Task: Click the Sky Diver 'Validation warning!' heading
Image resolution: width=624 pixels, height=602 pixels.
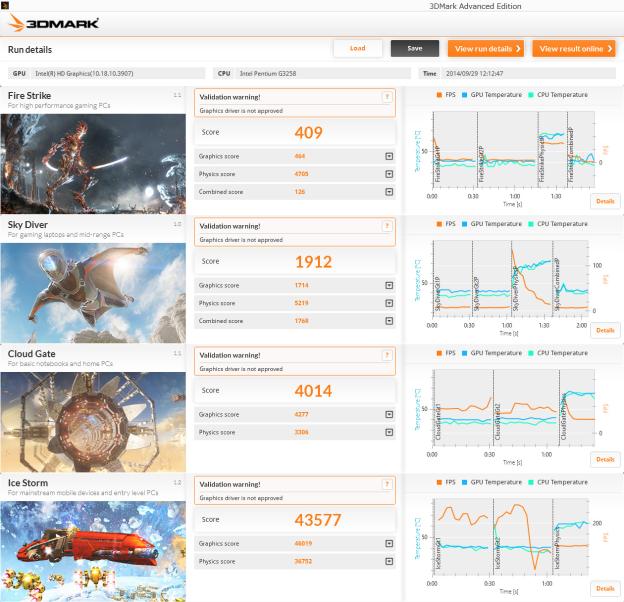Action: pyautogui.click(x=230, y=226)
